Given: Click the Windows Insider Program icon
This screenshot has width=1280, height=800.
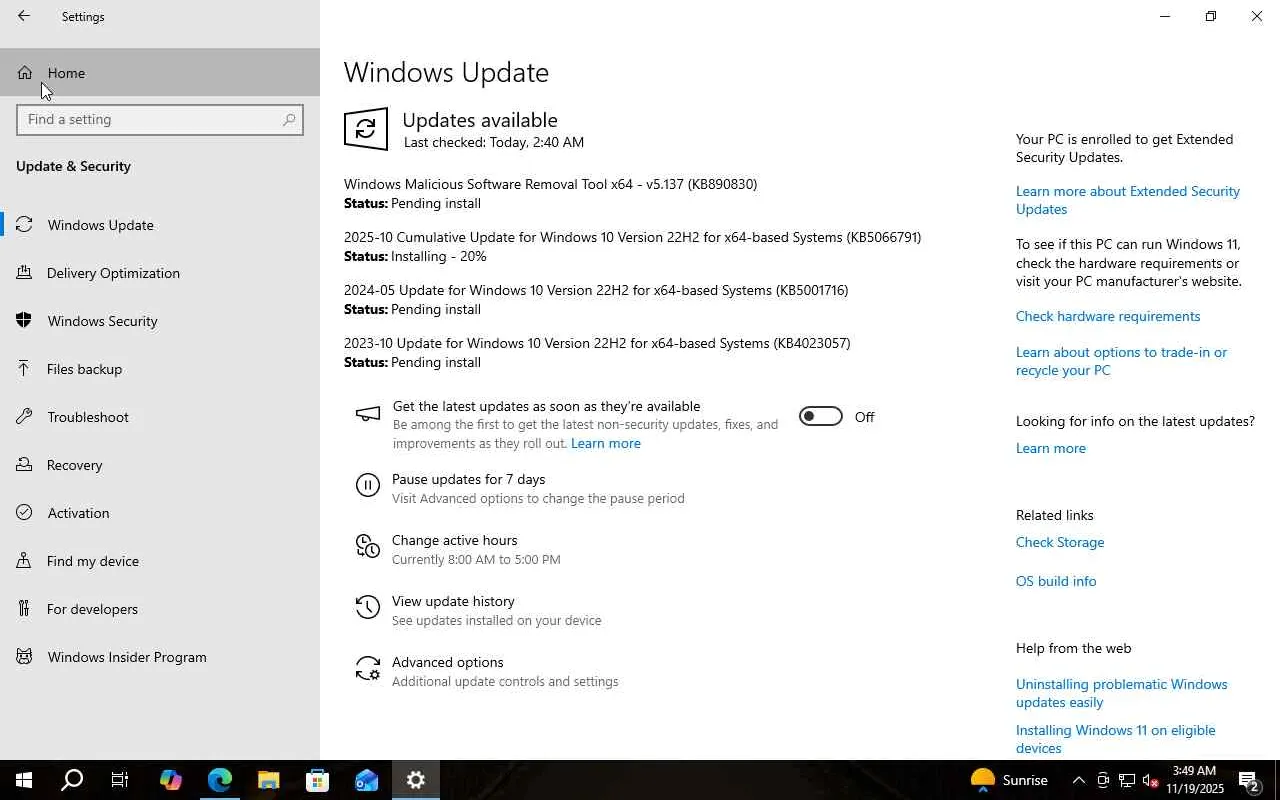Looking at the screenshot, I should 24,657.
